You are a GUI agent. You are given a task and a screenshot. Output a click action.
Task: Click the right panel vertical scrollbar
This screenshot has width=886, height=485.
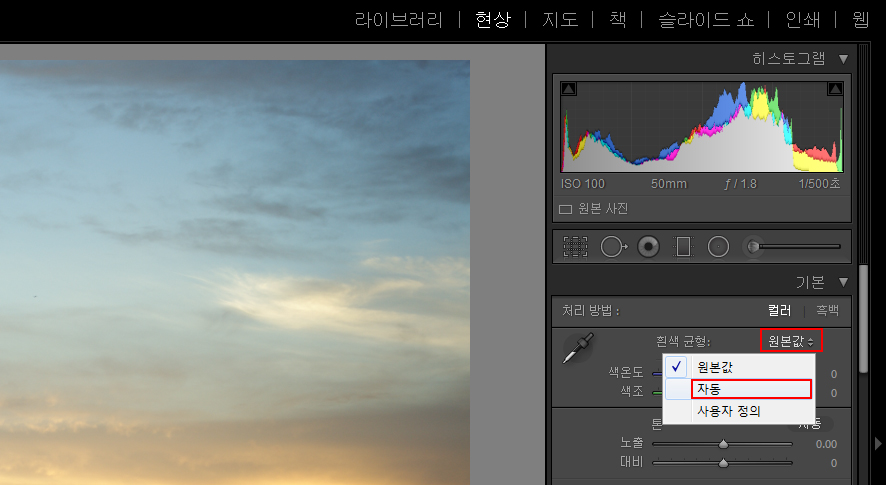click(863, 319)
